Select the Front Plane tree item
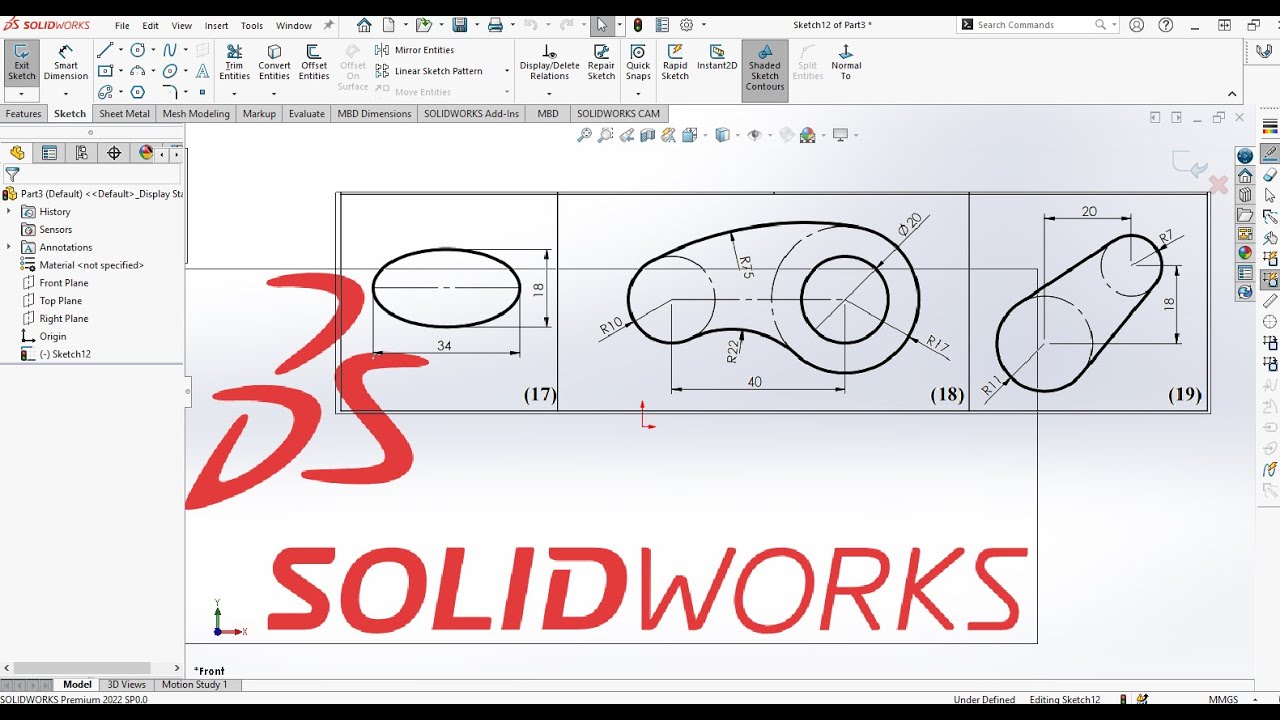 click(56, 283)
